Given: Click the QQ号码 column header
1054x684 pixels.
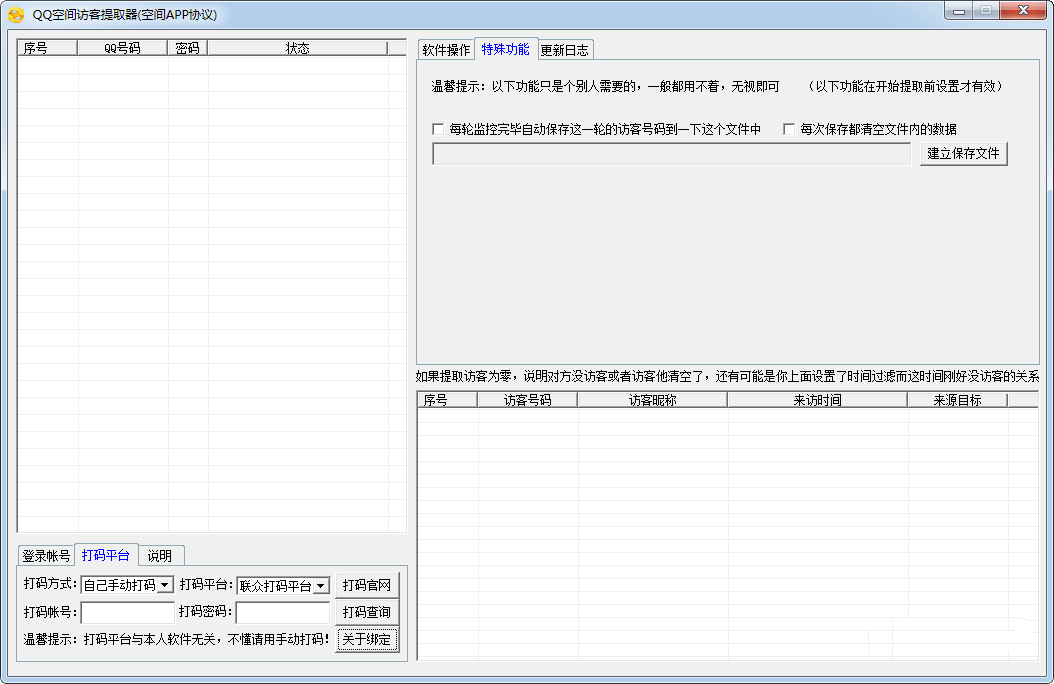Looking at the screenshot, I should pyautogui.click(x=122, y=48).
